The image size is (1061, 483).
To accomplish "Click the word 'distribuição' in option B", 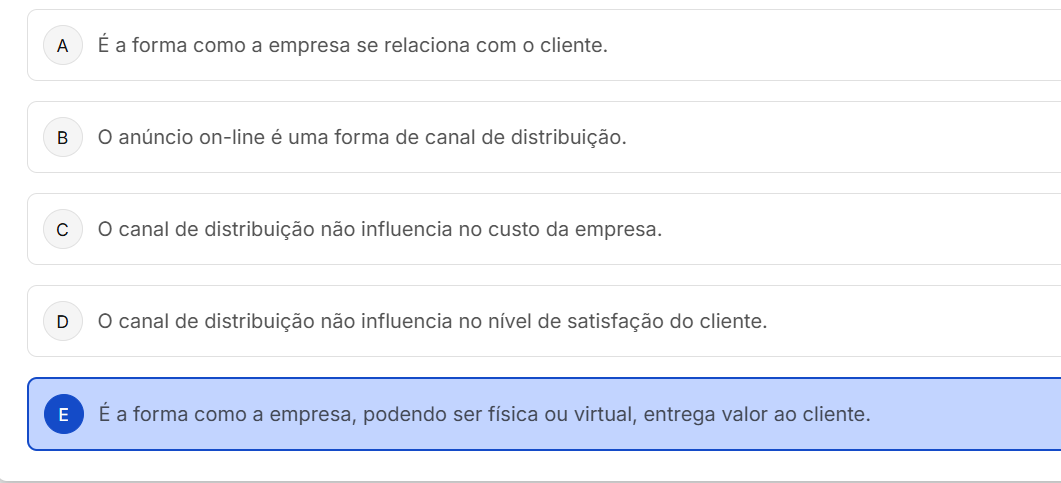I will coord(567,138).
